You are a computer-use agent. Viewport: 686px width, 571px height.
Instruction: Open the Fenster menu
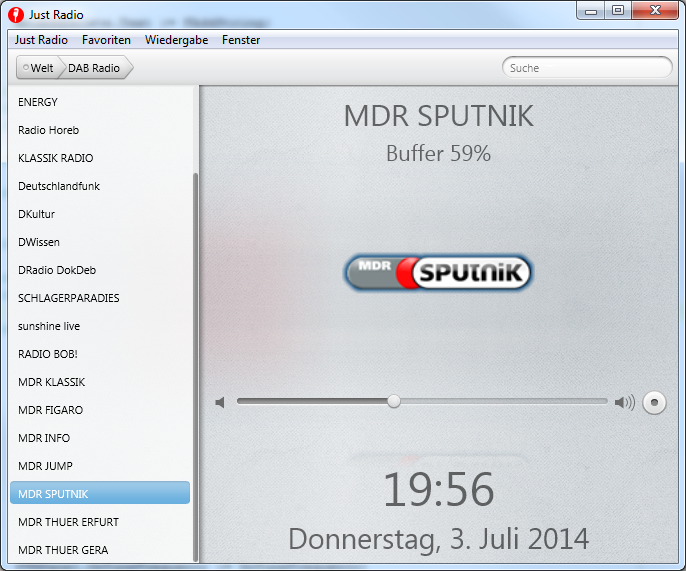click(x=241, y=40)
